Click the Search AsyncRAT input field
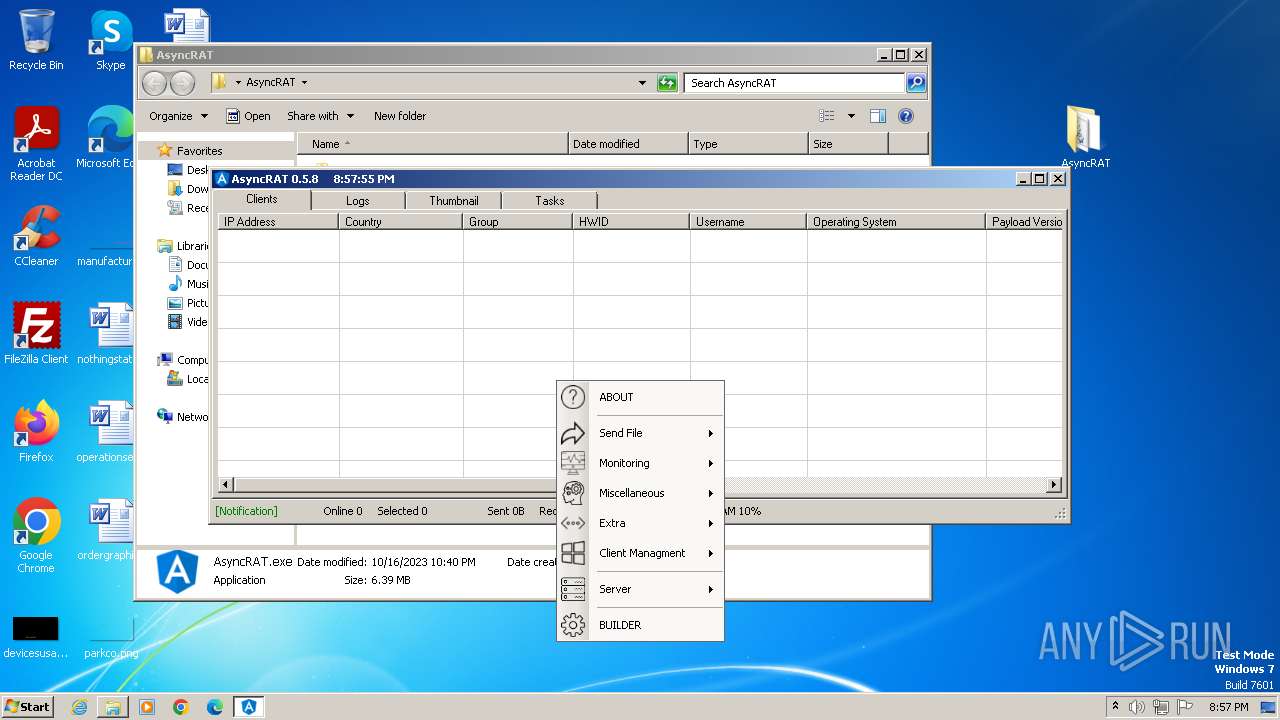Screen dimensions: 1280x720 click(795, 83)
